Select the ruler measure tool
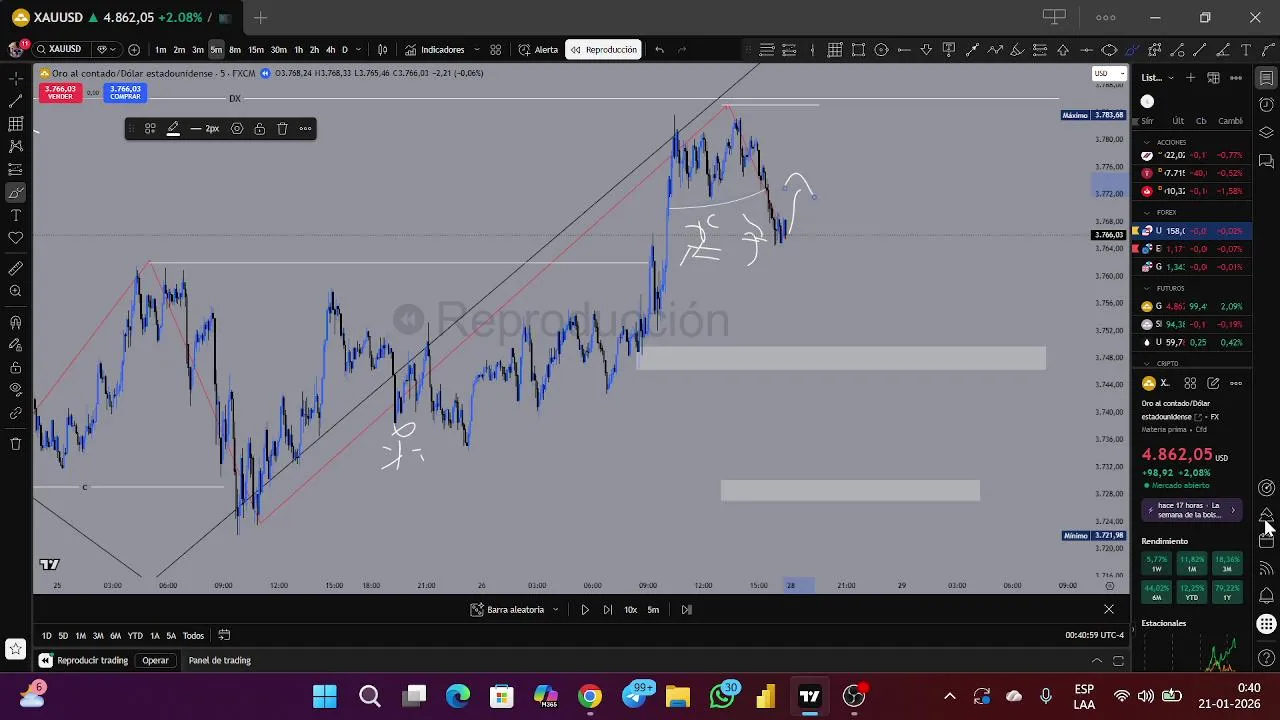This screenshot has height=720, width=1280. [15, 269]
